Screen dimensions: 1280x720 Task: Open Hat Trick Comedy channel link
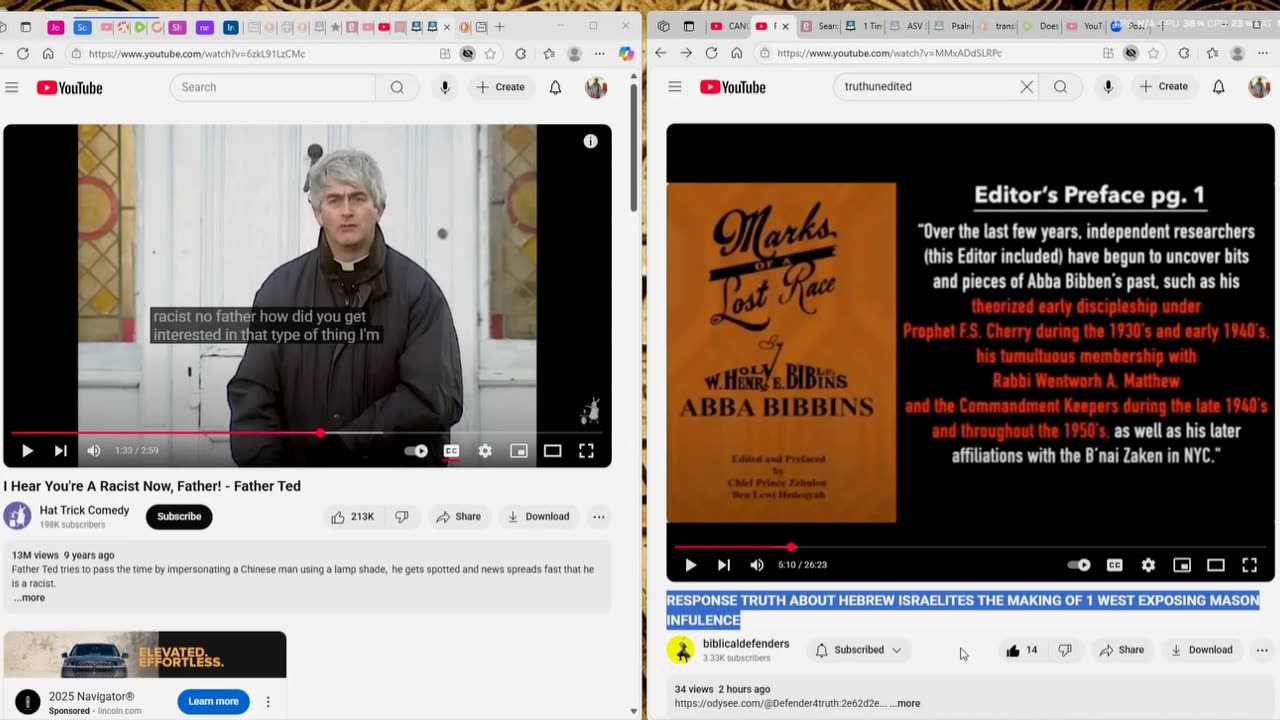click(x=84, y=510)
